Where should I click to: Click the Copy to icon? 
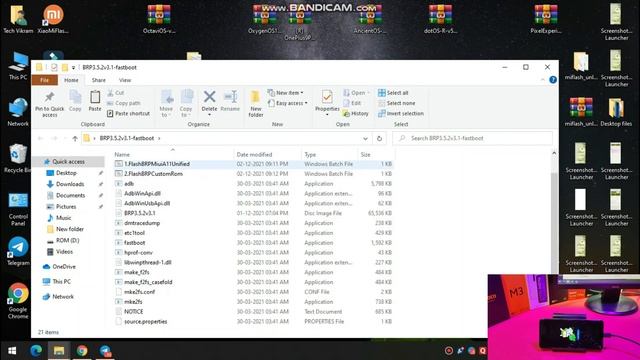coord(186,98)
